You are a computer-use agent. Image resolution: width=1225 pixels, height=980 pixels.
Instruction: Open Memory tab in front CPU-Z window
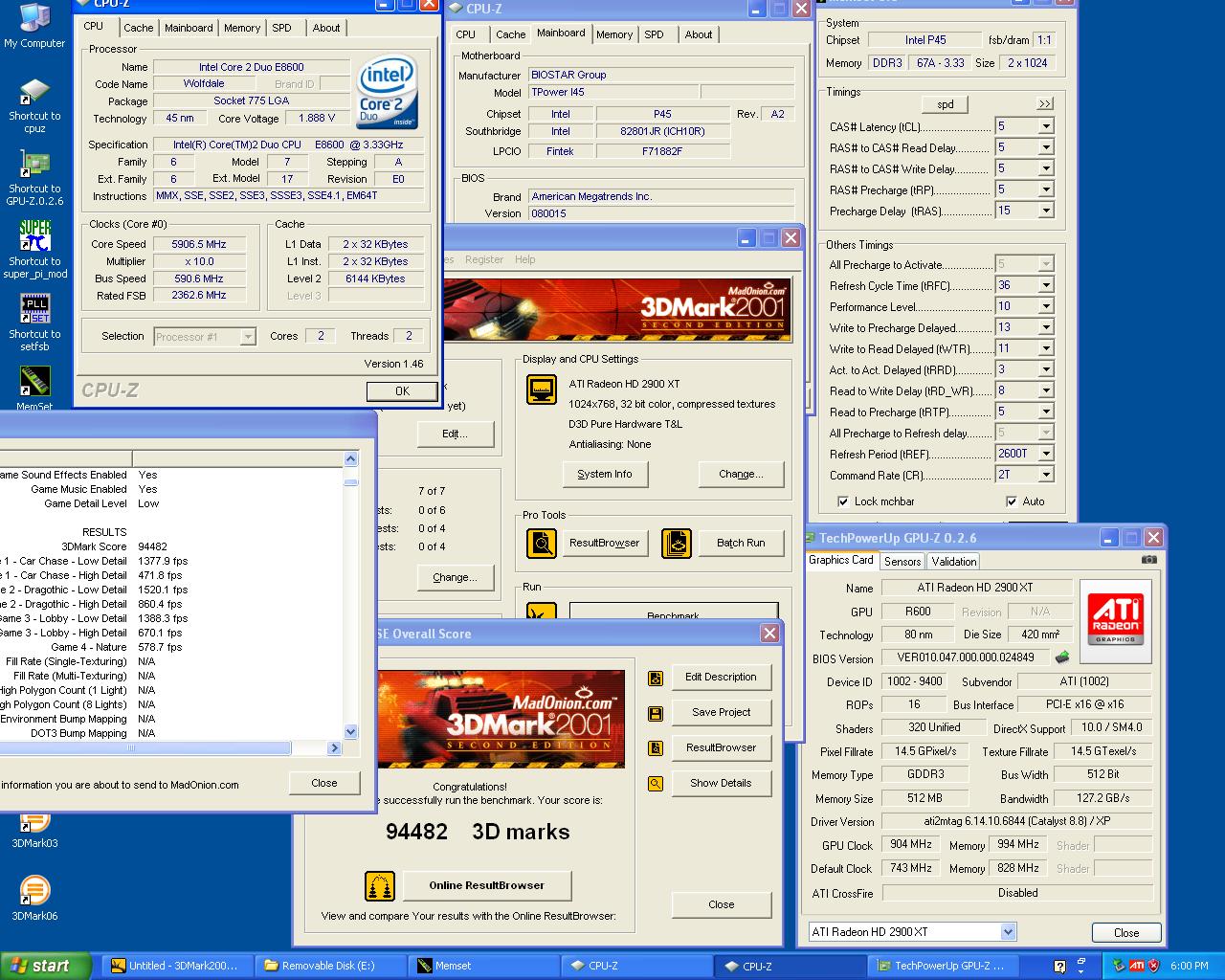(242, 28)
